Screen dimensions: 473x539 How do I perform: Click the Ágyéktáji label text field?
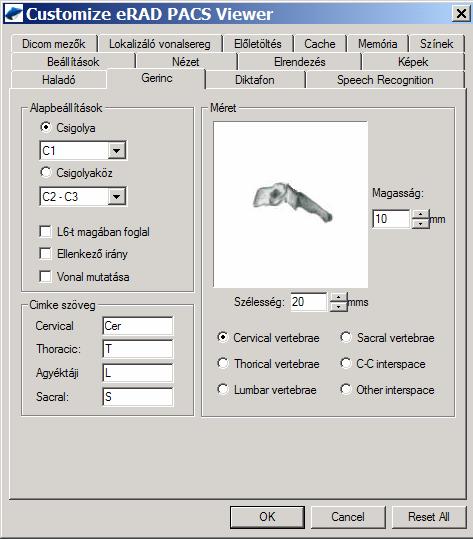[x=138, y=373]
